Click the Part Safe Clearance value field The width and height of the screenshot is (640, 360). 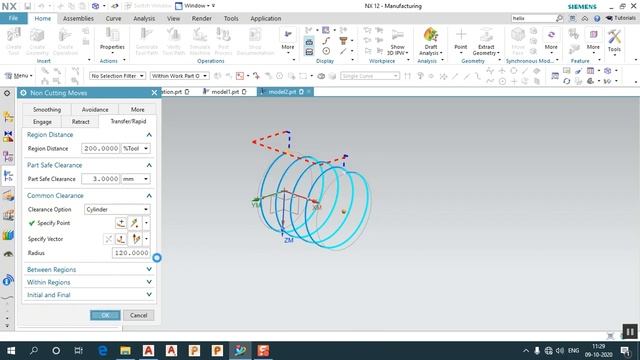100,179
